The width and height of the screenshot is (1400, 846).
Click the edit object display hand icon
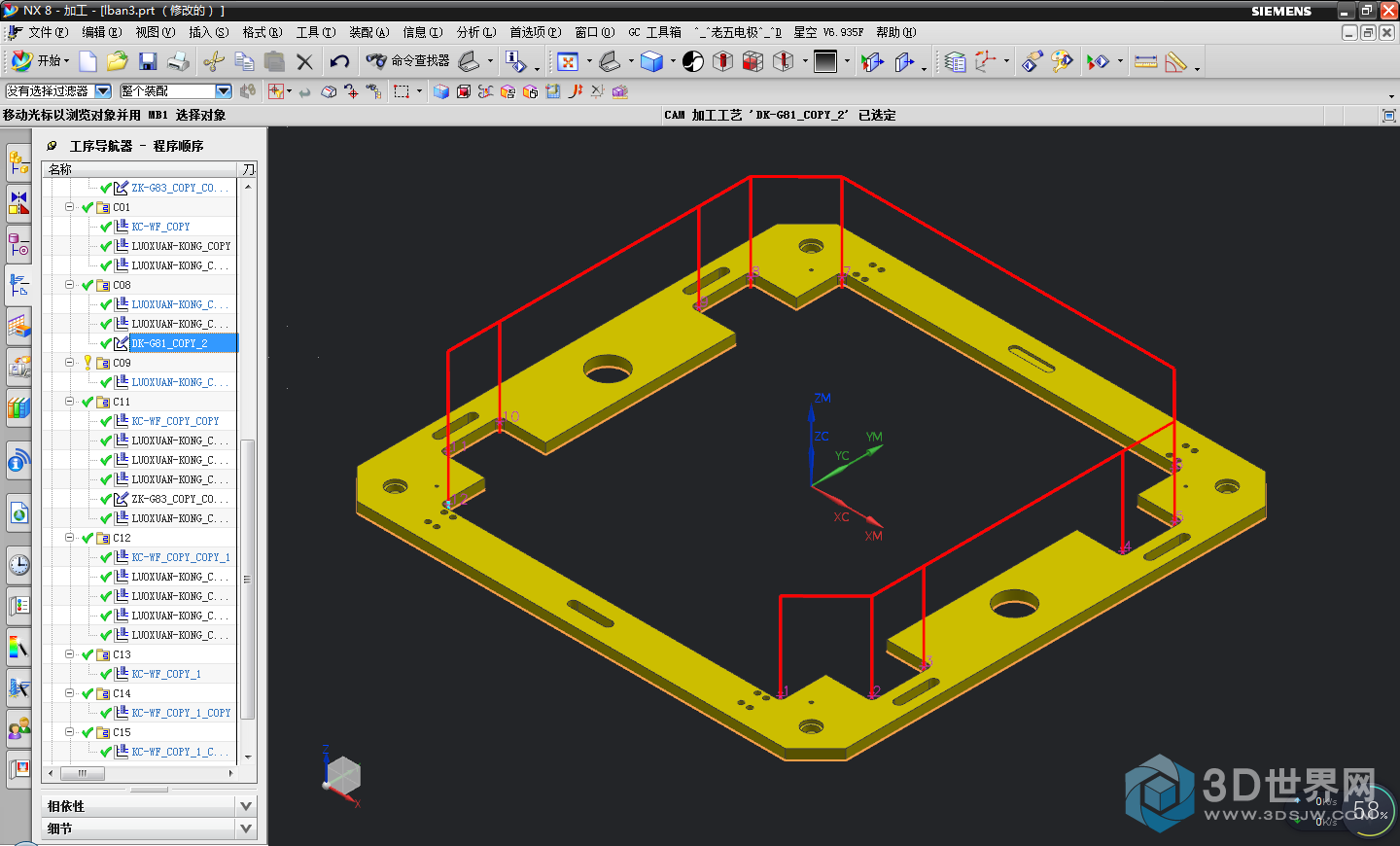click(x=1032, y=61)
